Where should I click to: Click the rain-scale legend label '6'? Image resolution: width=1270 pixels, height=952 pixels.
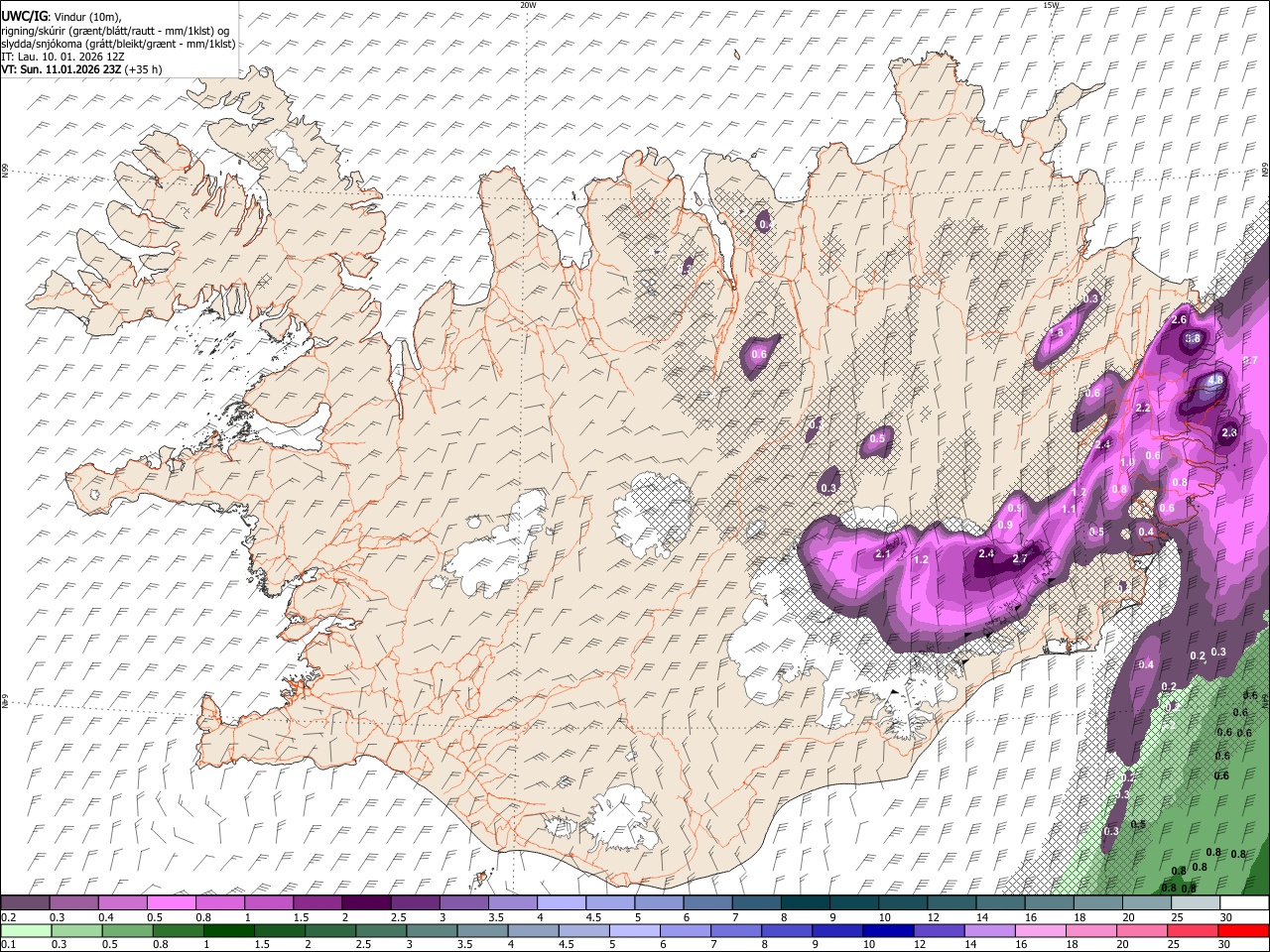664,945
